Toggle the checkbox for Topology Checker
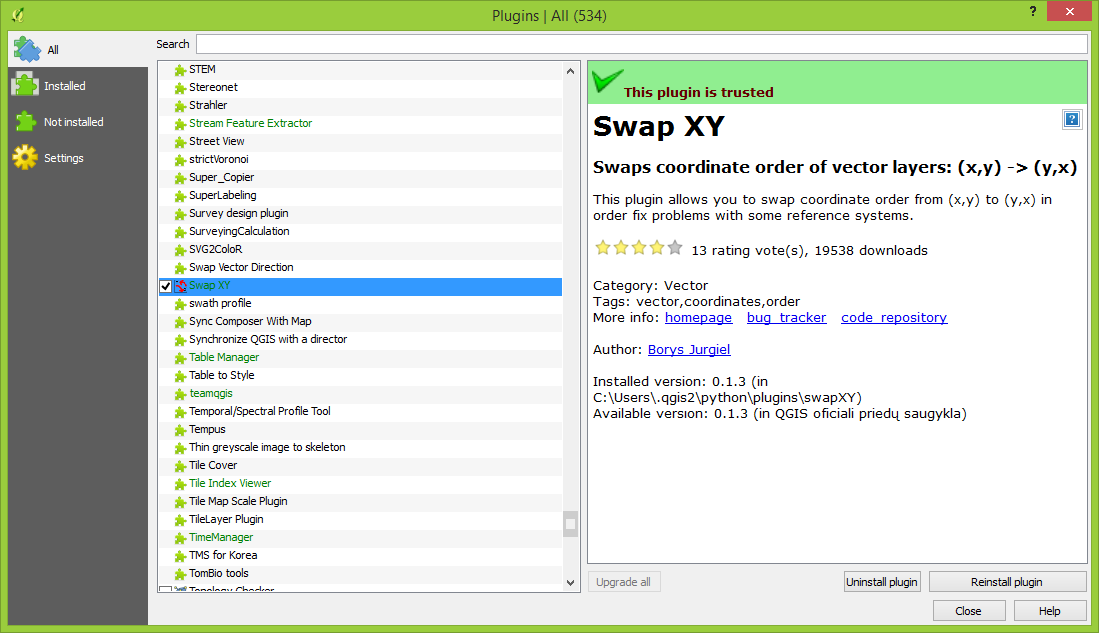The height and width of the screenshot is (633, 1099). pos(166,590)
